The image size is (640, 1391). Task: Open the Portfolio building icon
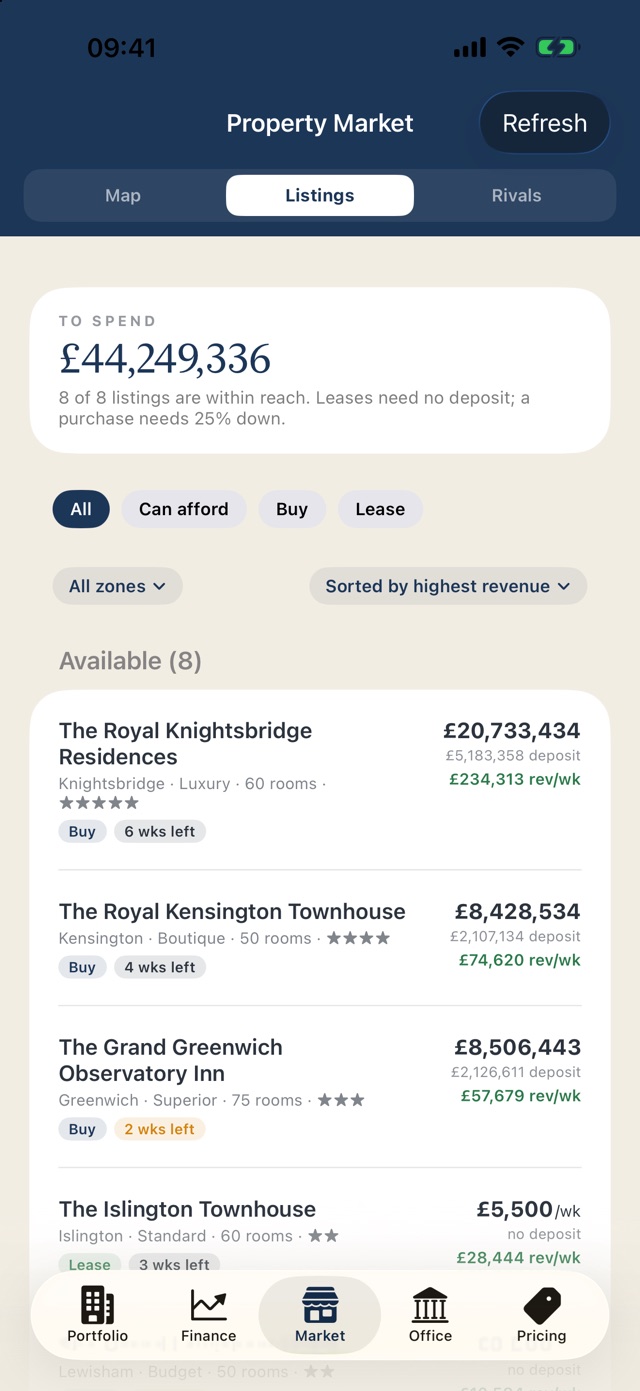[97, 1305]
